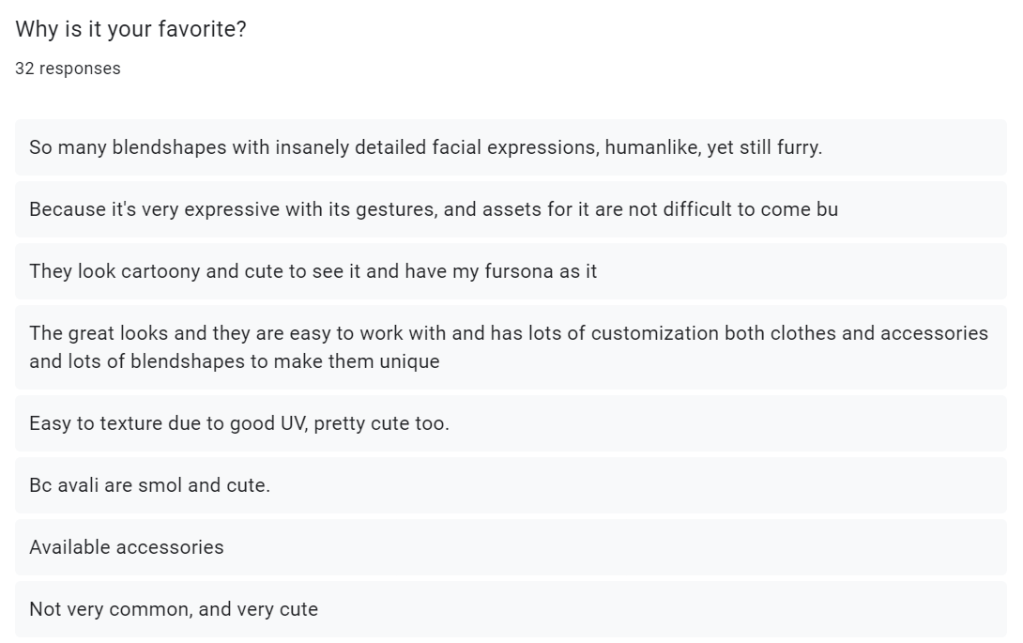Select the "Not very common, and very cute" response

click(173, 609)
